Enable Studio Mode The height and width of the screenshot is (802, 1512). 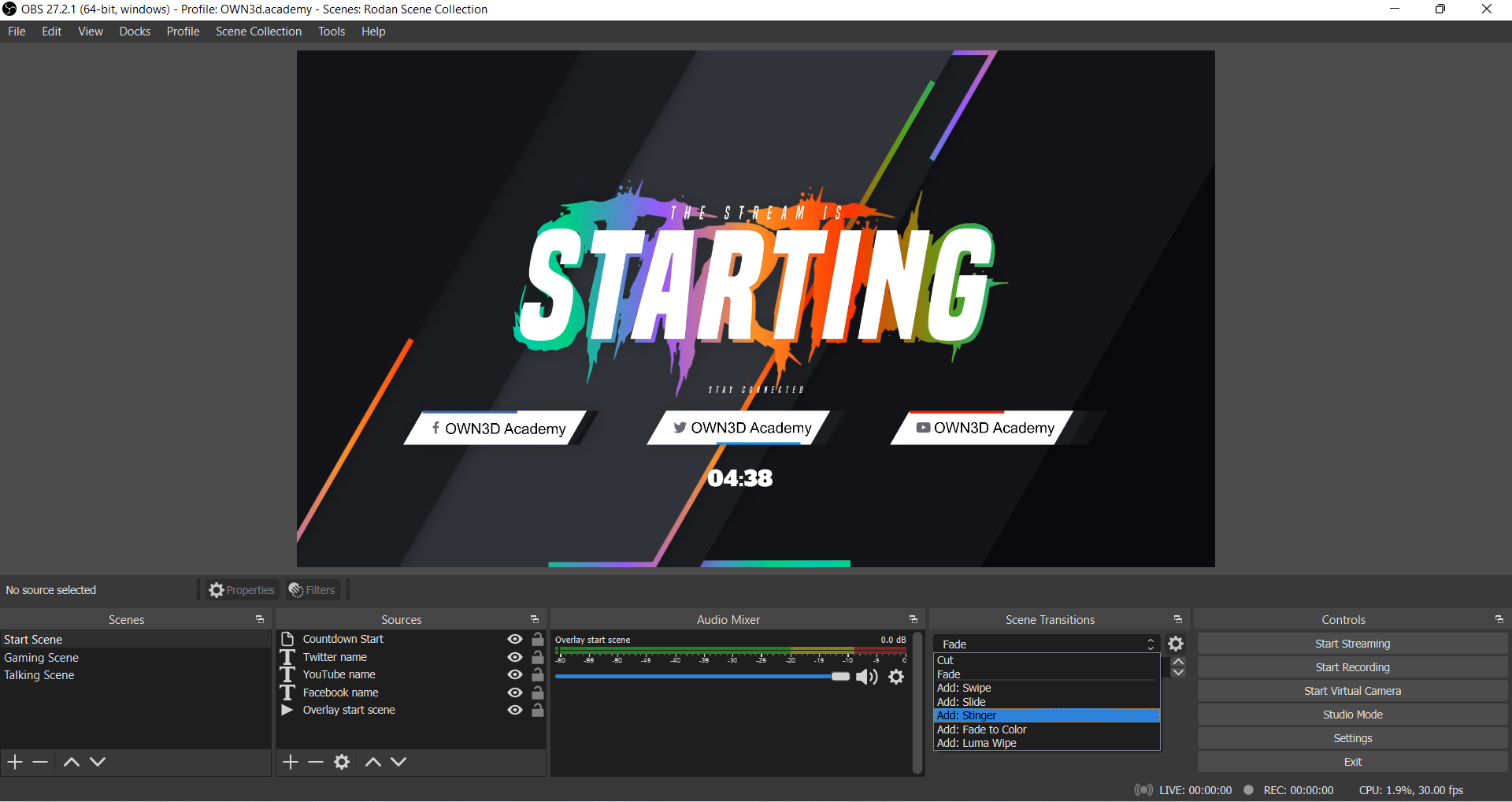pyautogui.click(x=1352, y=715)
